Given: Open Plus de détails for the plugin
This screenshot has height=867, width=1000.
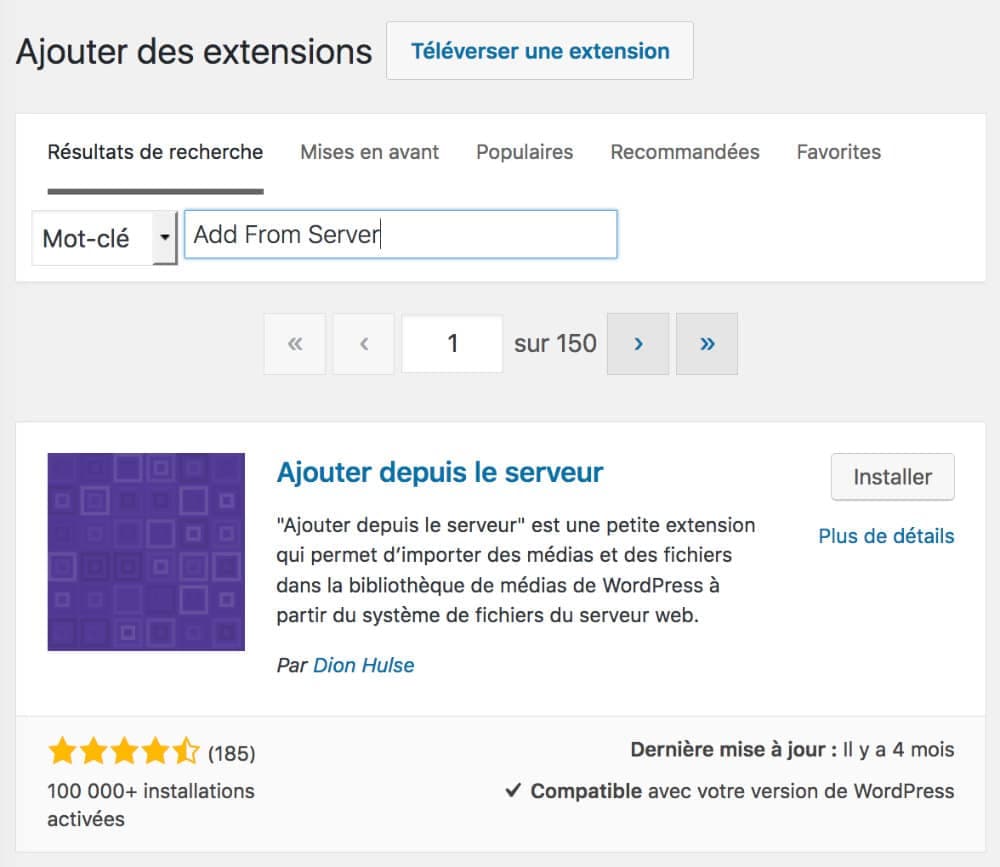Looking at the screenshot, I should (886, 536).
